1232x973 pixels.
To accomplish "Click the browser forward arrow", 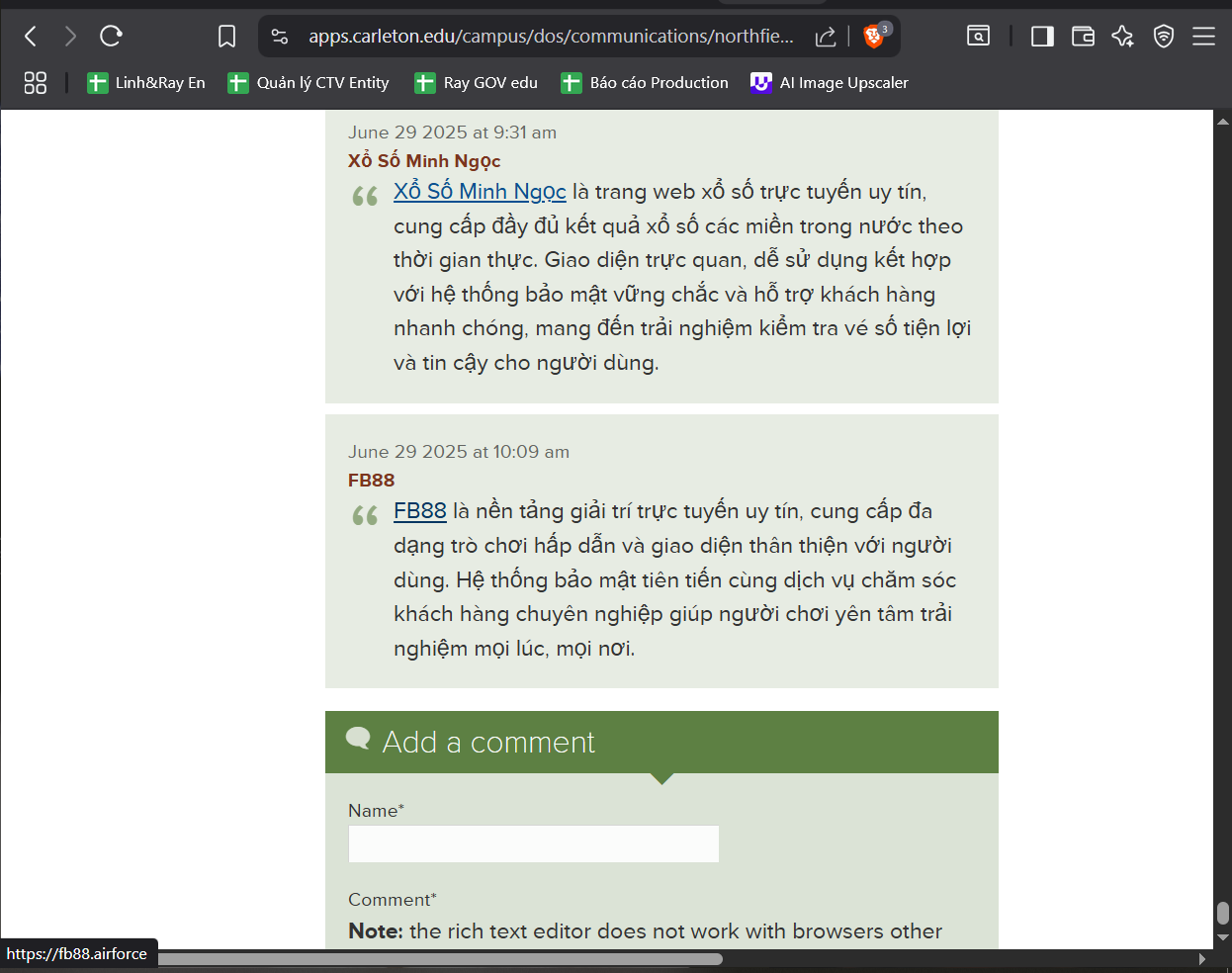I will [70, 37].
